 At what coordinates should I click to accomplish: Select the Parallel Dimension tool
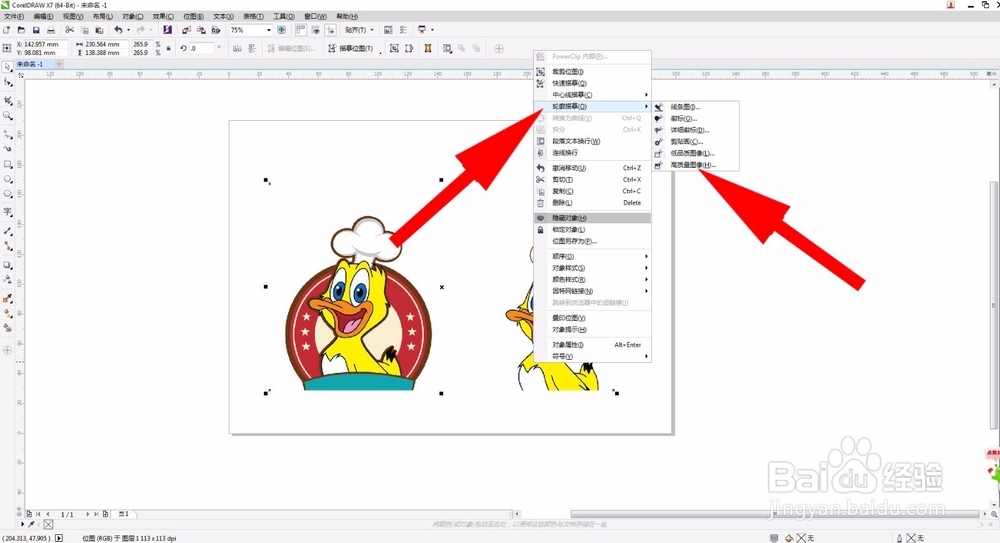pos(7,231)
